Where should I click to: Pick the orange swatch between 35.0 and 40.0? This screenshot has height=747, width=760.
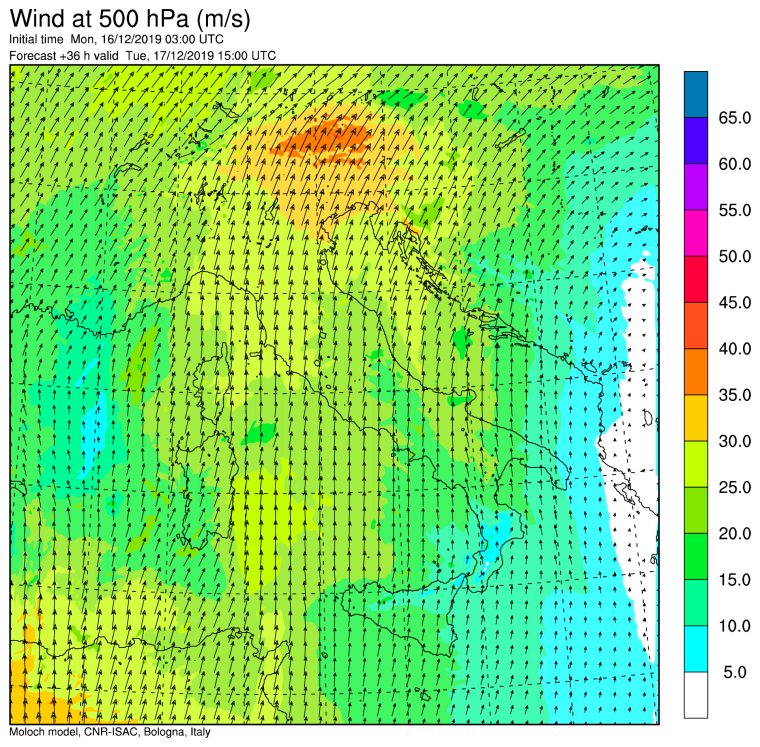696,372
